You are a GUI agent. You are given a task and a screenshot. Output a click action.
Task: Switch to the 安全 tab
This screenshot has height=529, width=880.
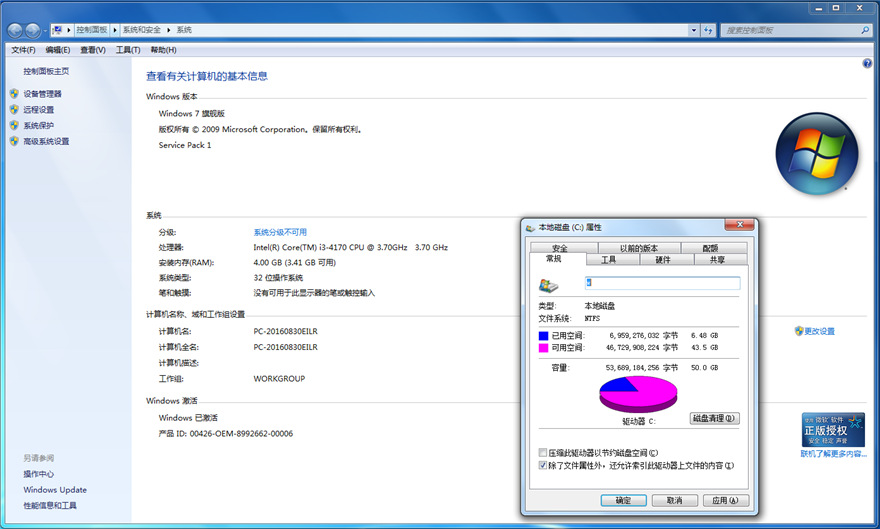(563, 248)
